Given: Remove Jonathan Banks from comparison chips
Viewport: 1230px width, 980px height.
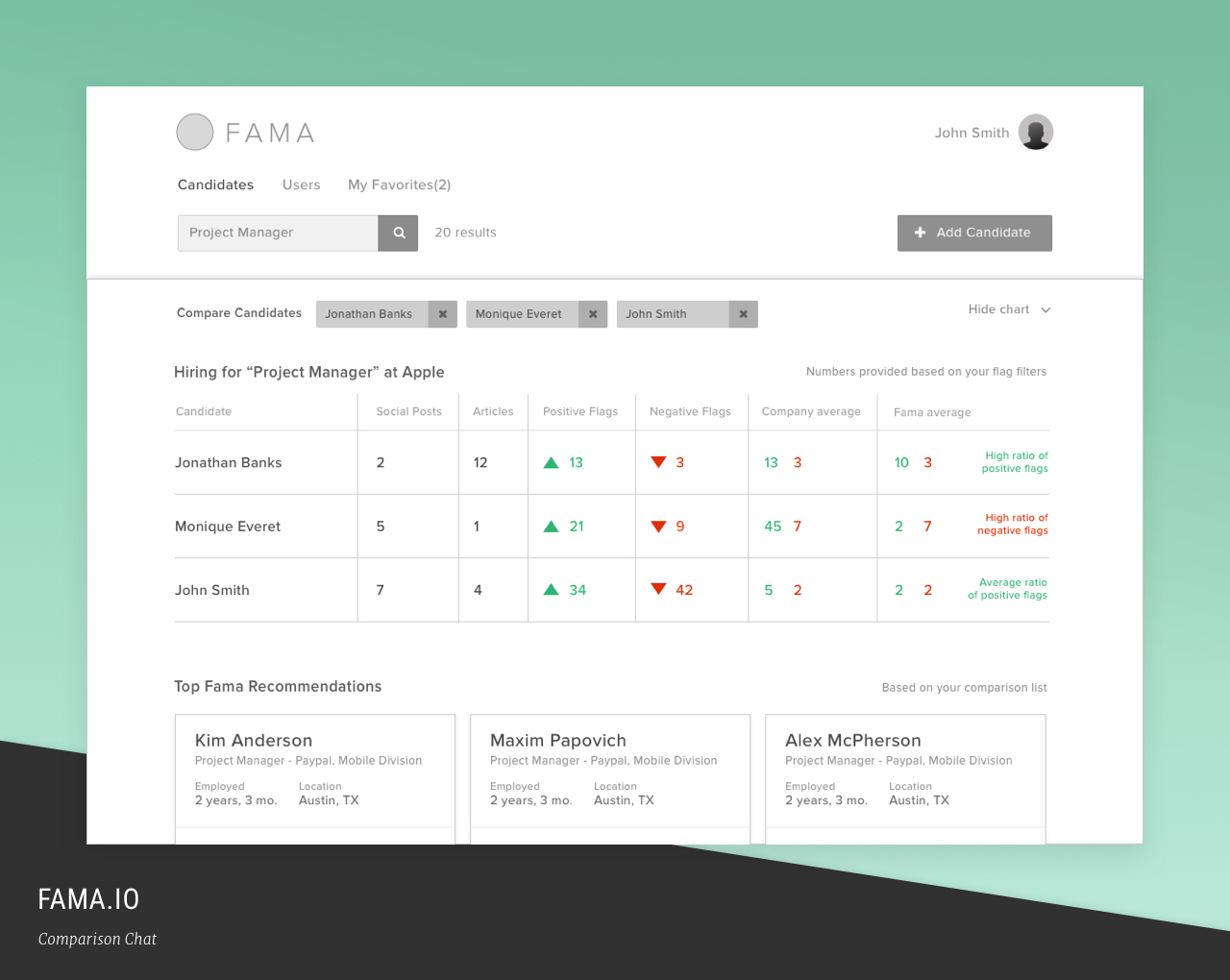Looking at the screenshot, I should tap(442, 314).
